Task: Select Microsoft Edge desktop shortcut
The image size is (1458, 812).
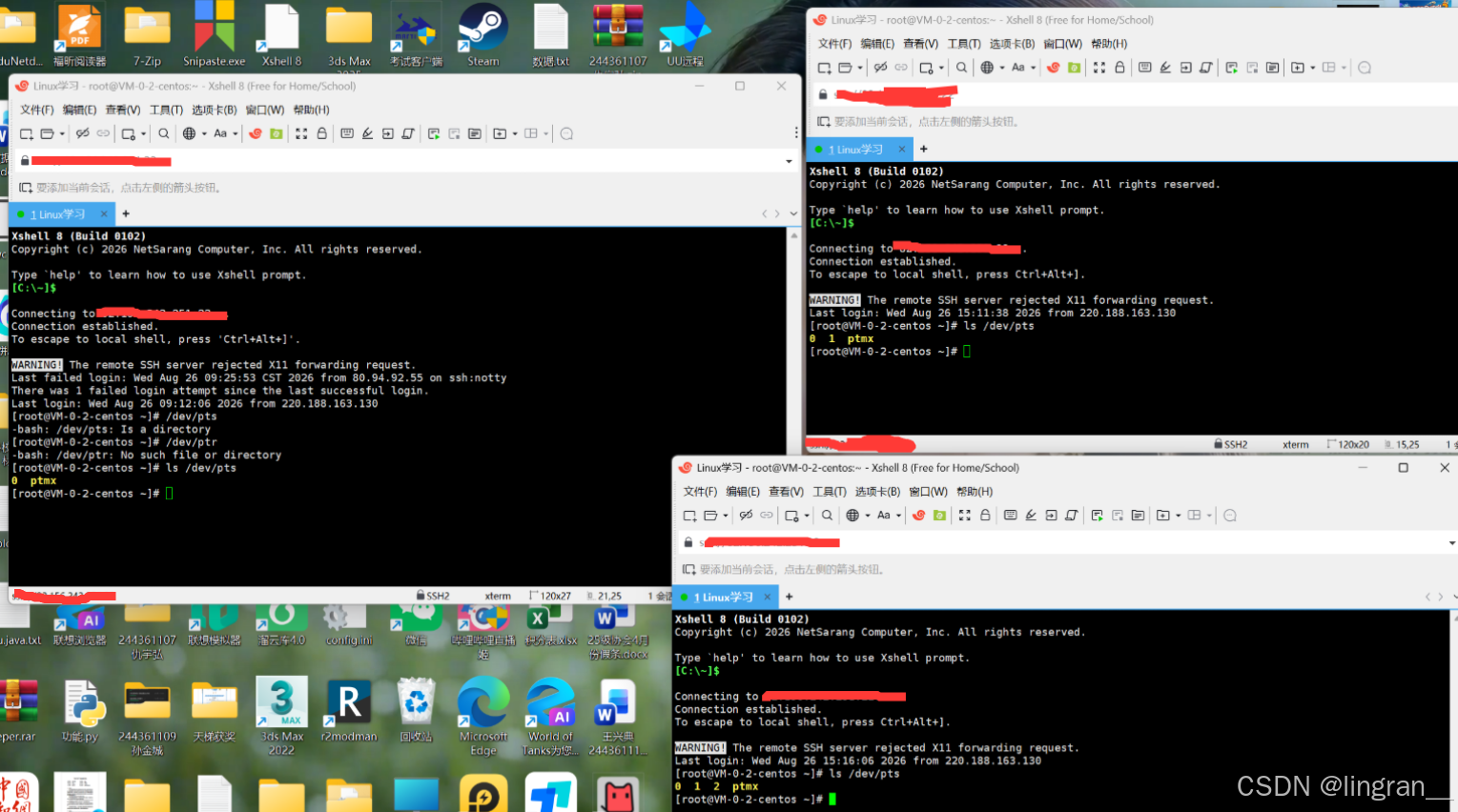Action: coord(483,717)
